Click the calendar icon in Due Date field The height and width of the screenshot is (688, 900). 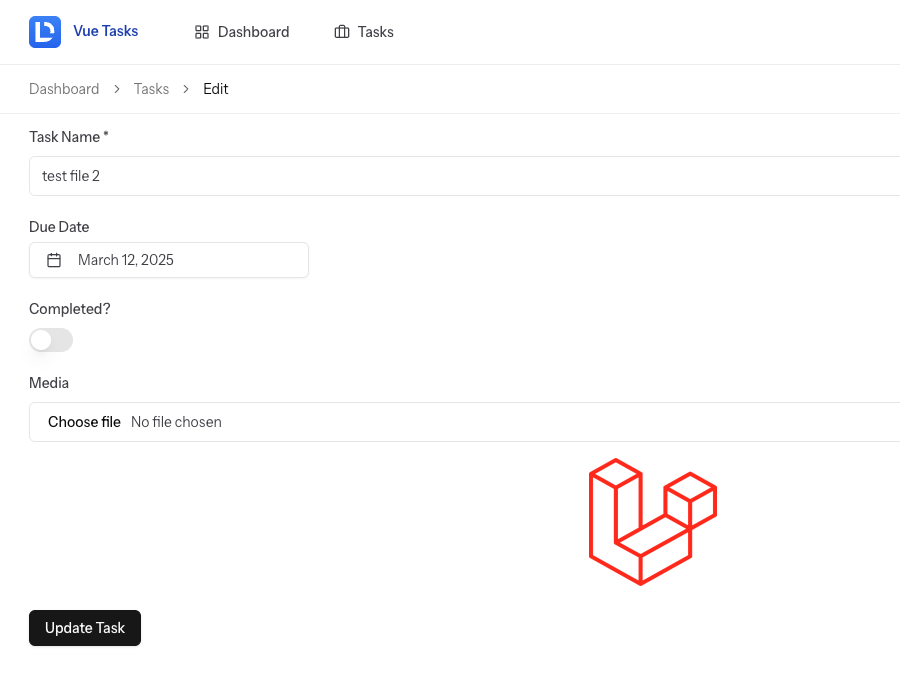pos(54,260)
